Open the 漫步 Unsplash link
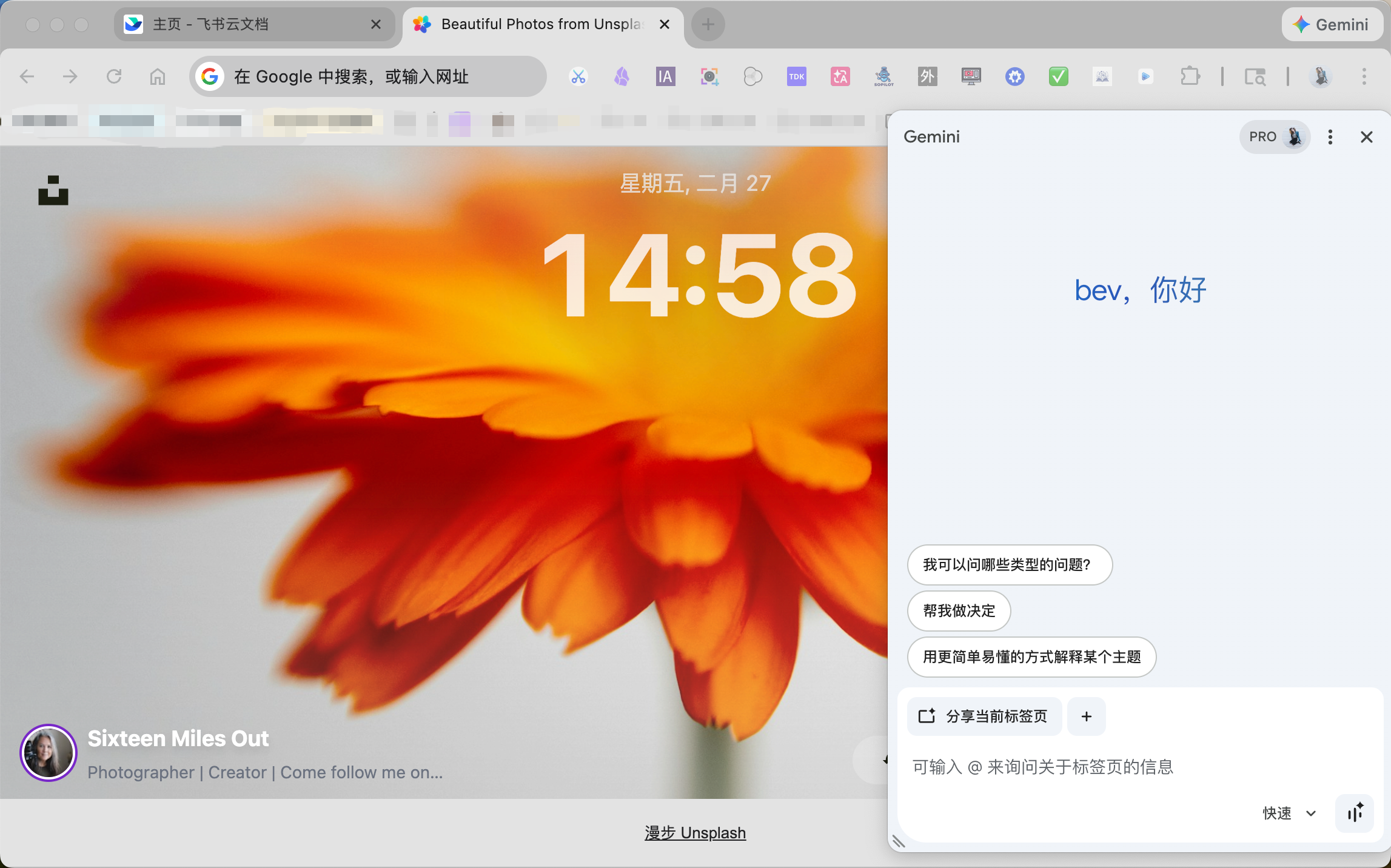Viewport: 1391px width, 868px height. tap(695, 832)
